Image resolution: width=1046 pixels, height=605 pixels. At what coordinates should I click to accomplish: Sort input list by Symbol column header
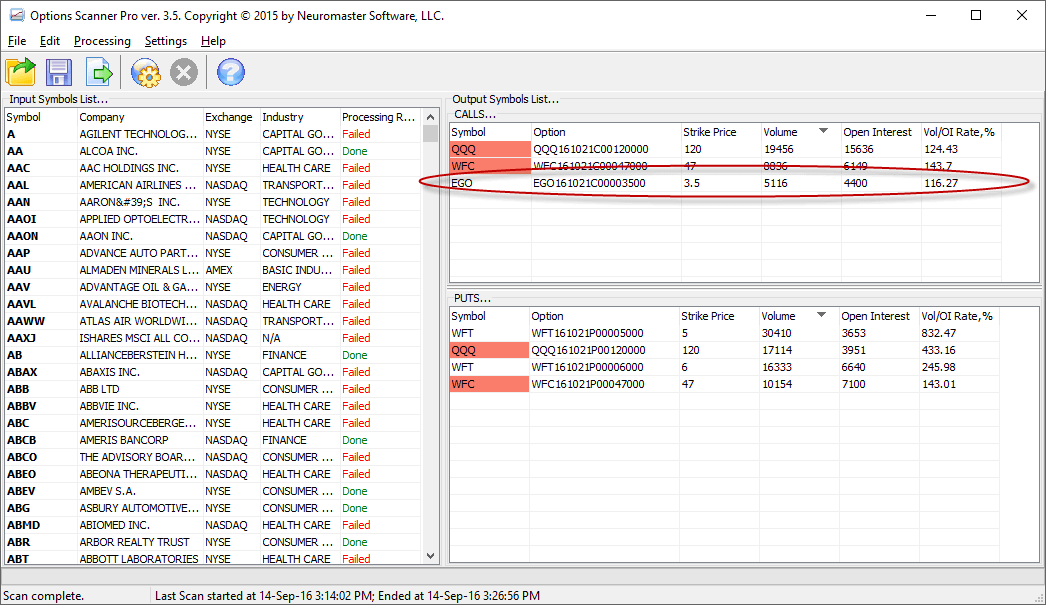click(x=40, y=117)
